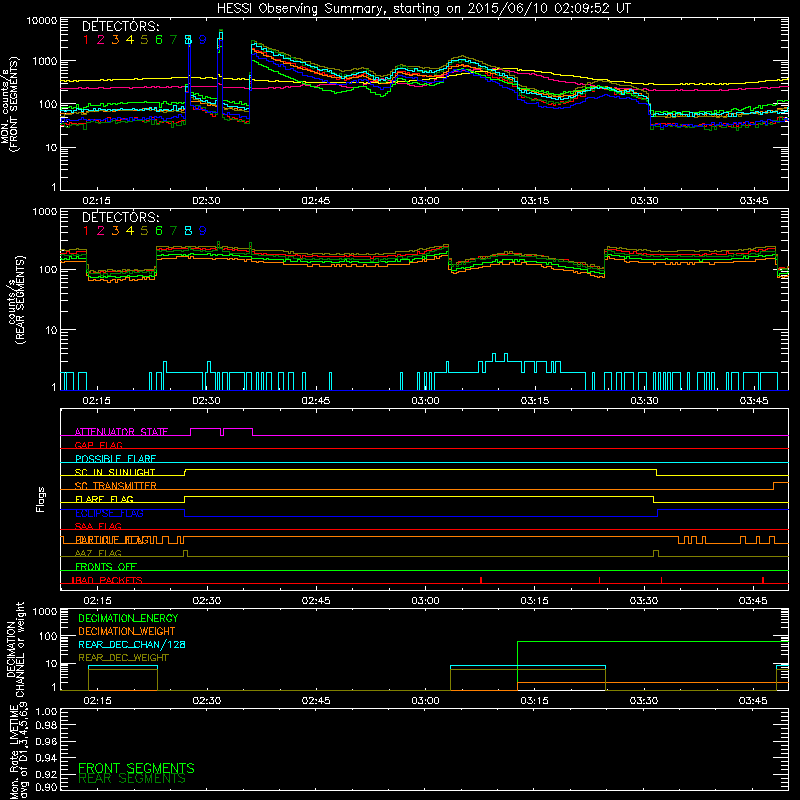Click the PARTICLE FLAG label
The image size is (800, 800).
click(x=112, y=539)
